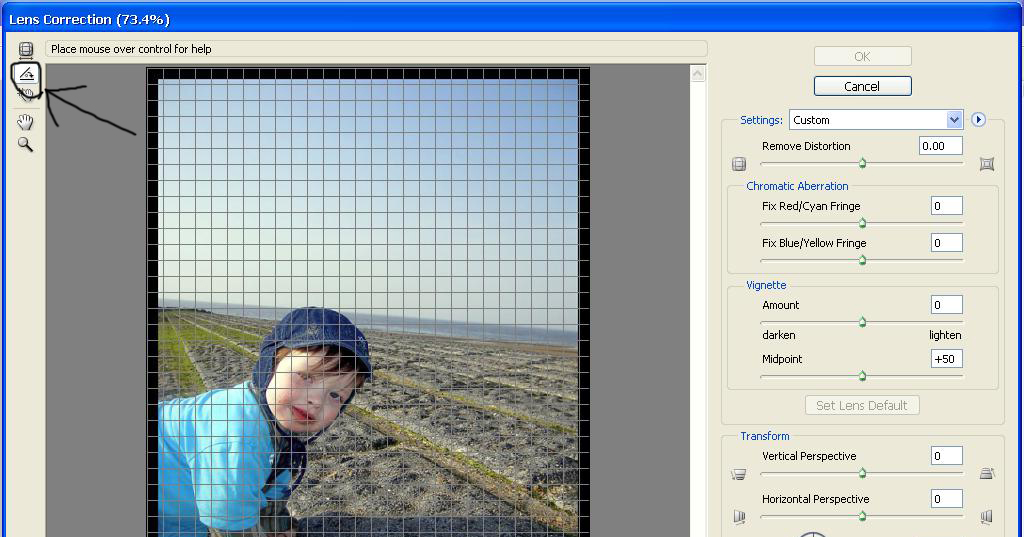This screenshot has height=537, width=1024.
Task: Select the Move Grid tool
Action: (x=26, y=95)
